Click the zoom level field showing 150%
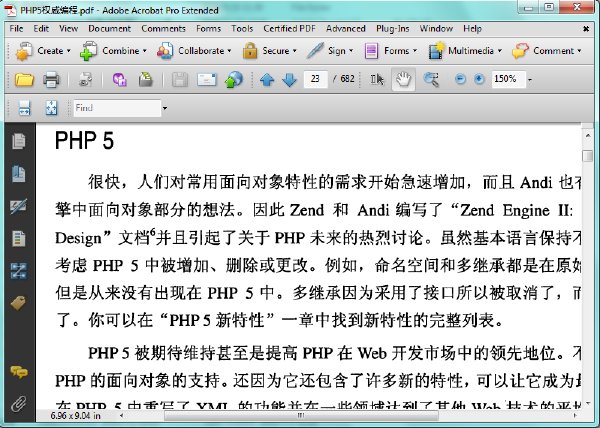 509,79
